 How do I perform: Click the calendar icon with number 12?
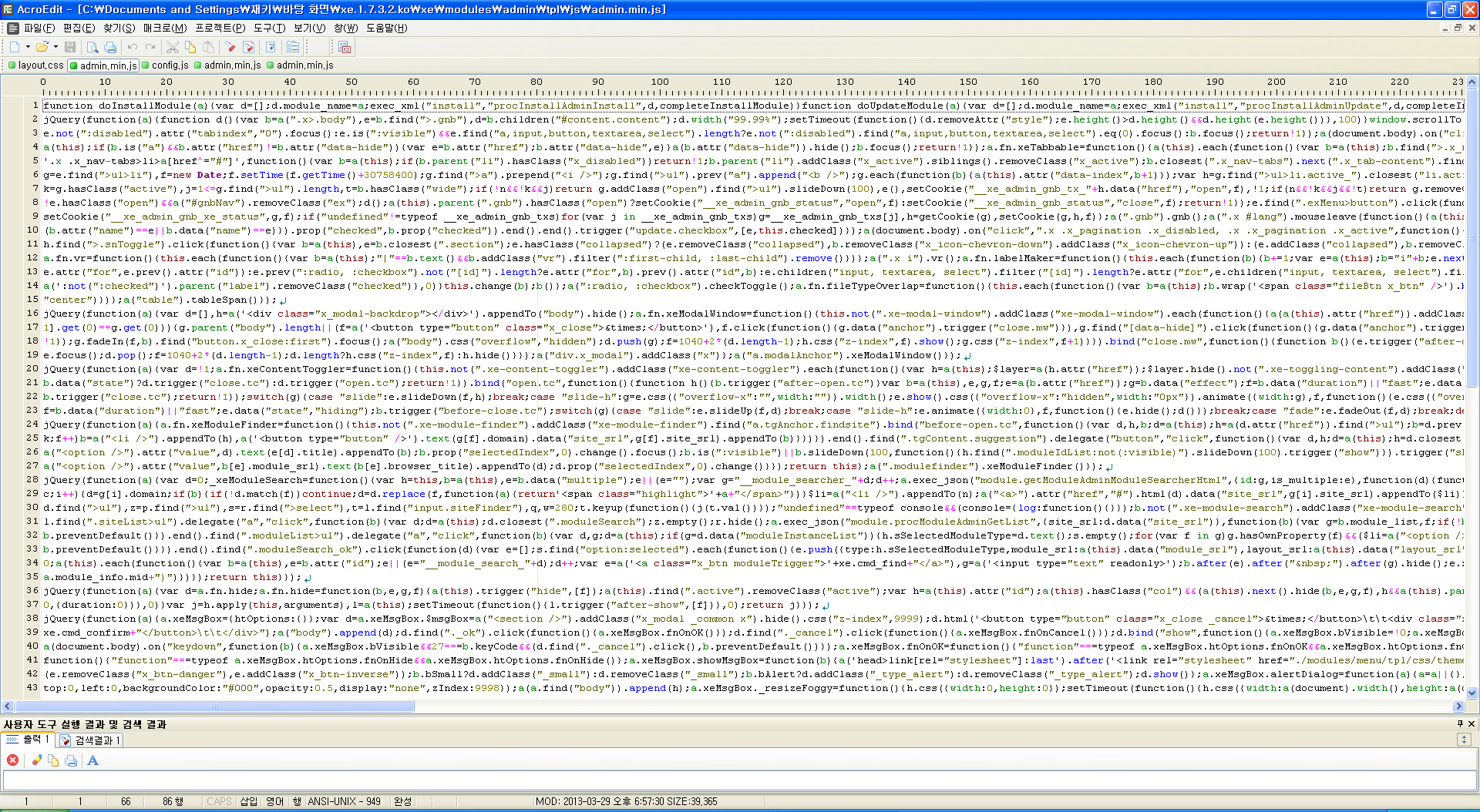tap(345, 48)
